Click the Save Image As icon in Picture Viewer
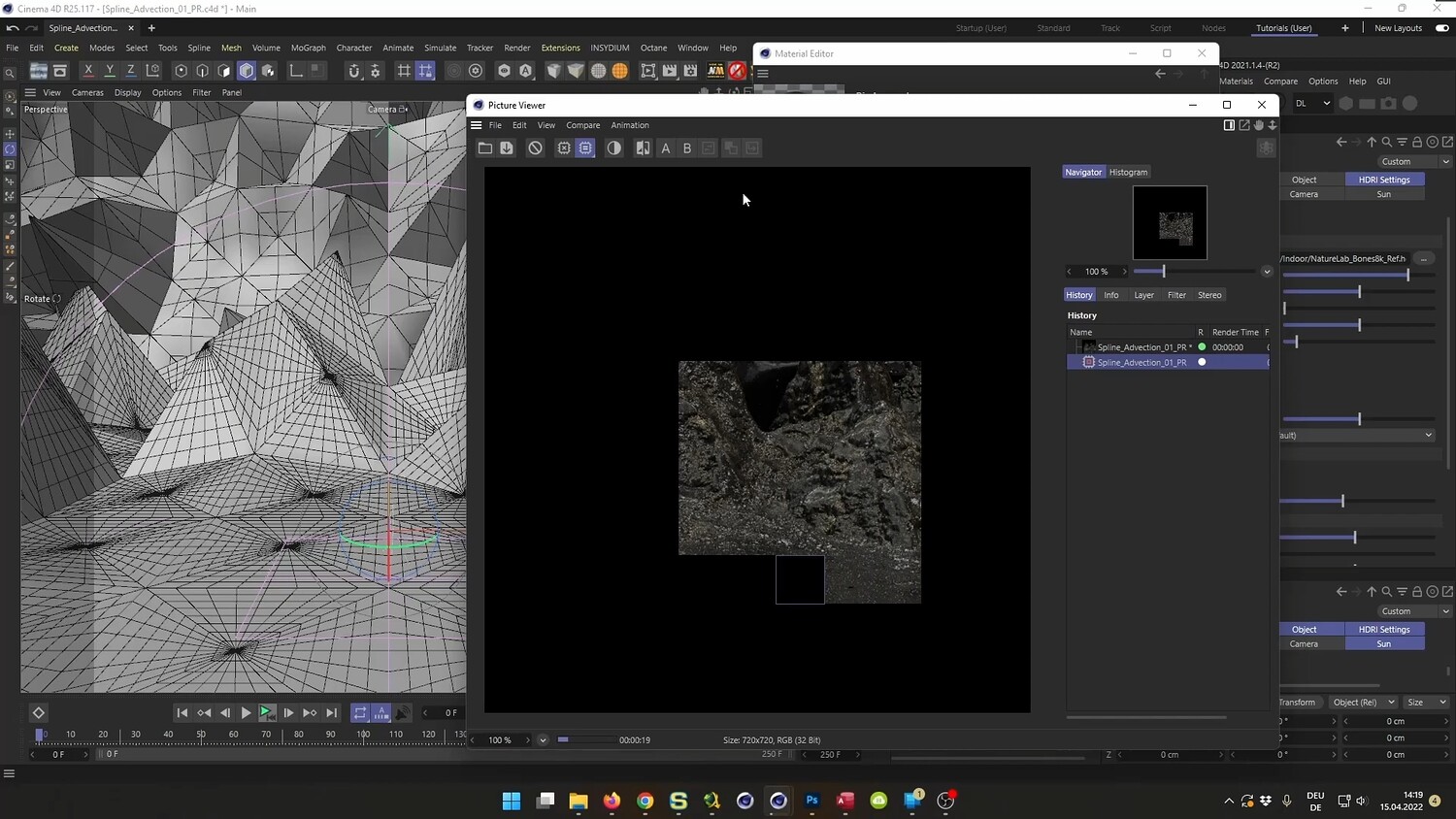 [507, 148]
